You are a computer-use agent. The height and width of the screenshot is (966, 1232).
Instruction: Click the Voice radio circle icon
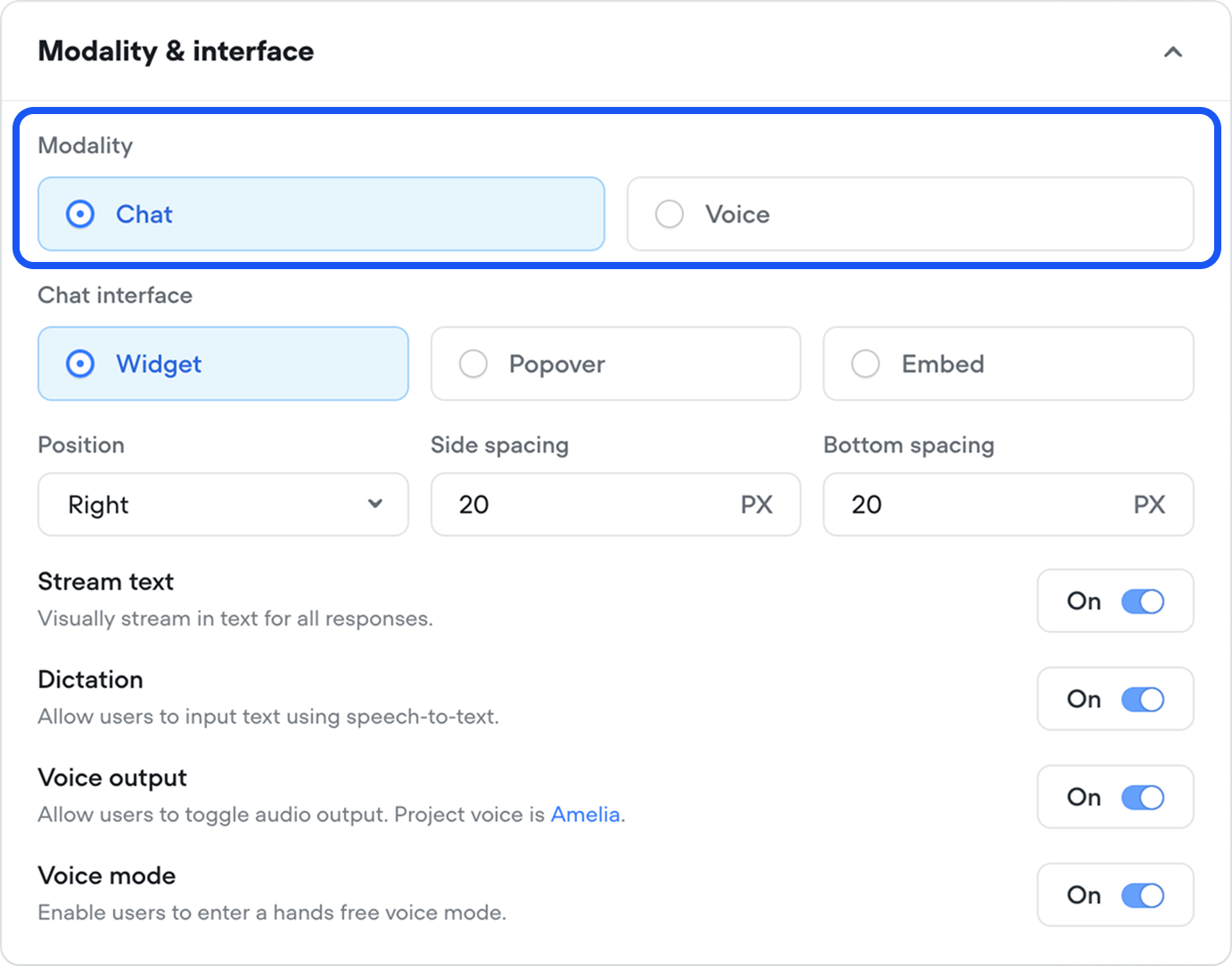point(669,214)
